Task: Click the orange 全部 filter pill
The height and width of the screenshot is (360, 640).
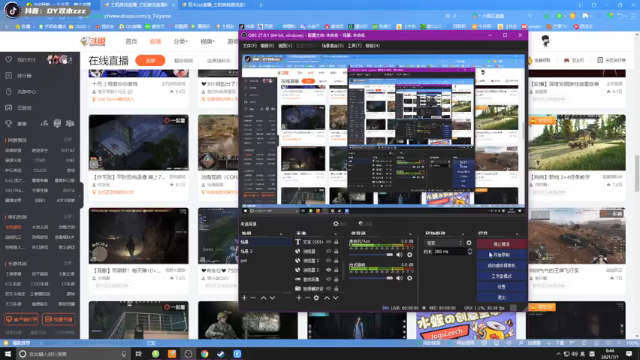Action: [x=150, y=60]
